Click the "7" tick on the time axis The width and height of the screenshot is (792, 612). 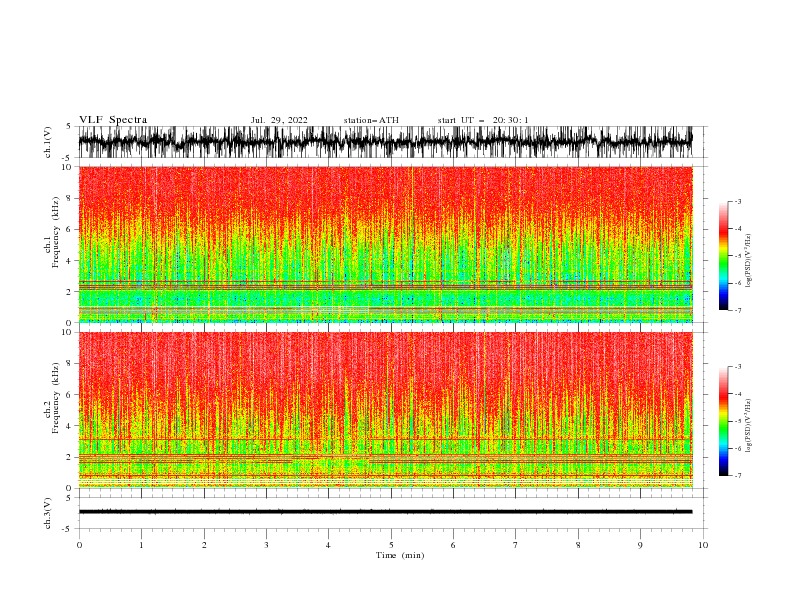click(516, 545)
